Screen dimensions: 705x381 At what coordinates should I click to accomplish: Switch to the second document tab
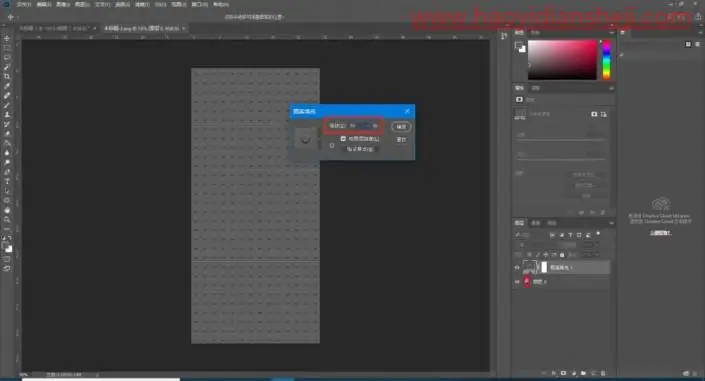pos(142,28)
